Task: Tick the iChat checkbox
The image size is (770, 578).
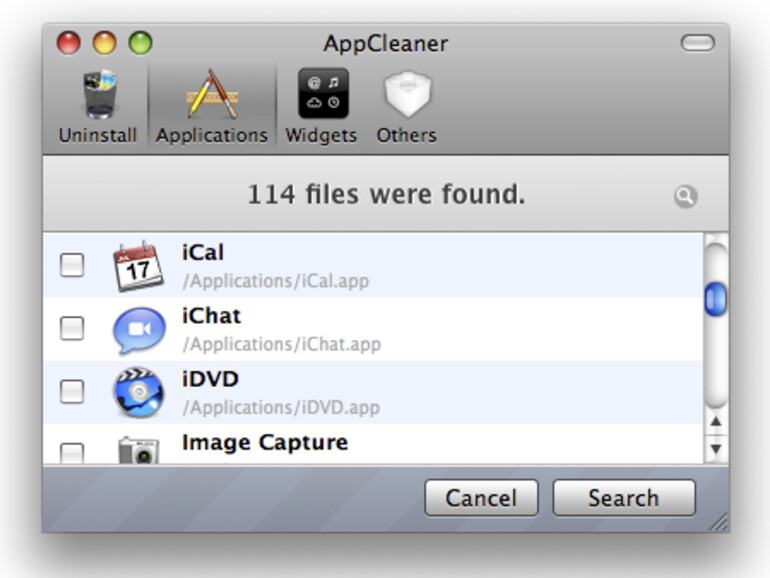Action: pyautogui.click(x=72, y=328)
